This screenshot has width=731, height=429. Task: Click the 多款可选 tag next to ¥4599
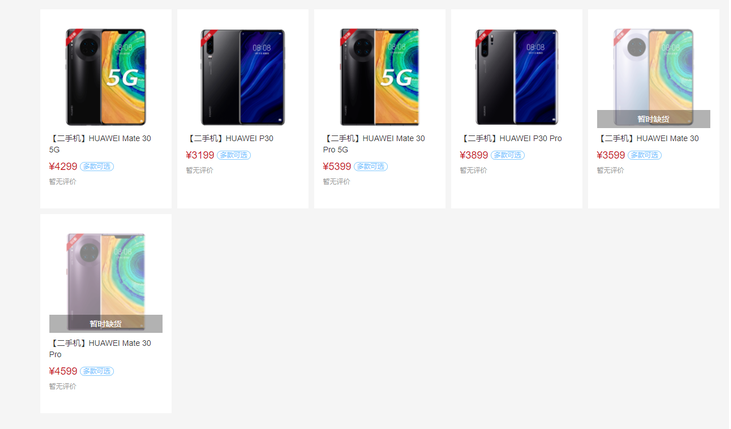(x=97, y=371)
